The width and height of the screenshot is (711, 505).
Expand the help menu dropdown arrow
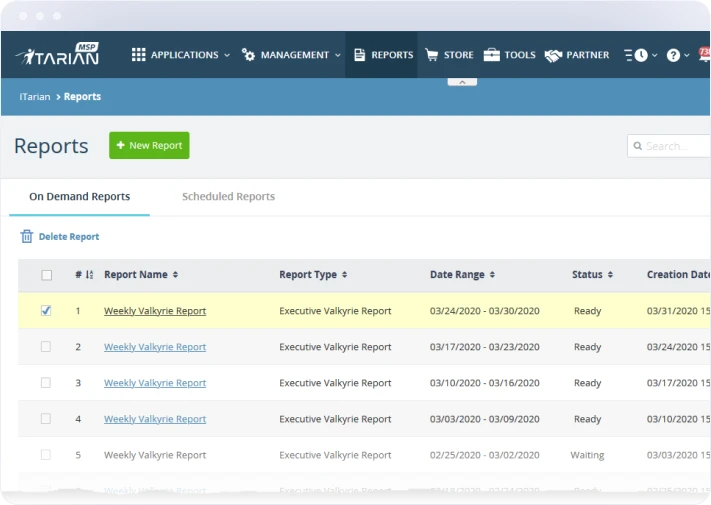tap(687, 55)
